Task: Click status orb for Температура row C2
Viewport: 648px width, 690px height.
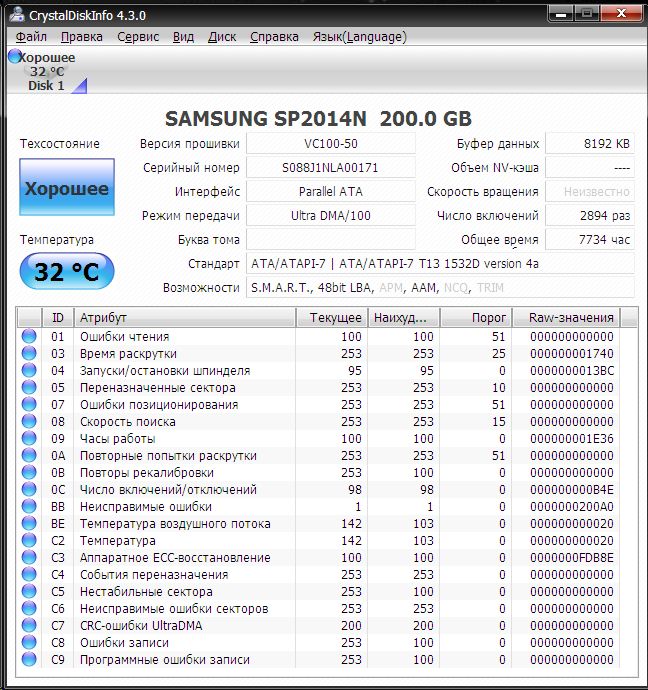Action: (x=29, y=540)
